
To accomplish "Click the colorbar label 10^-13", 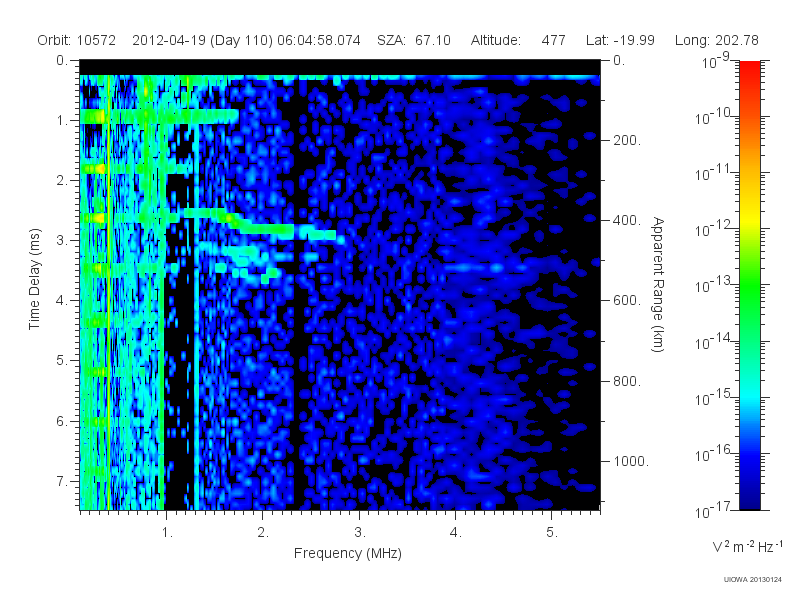I will [714, 285].
